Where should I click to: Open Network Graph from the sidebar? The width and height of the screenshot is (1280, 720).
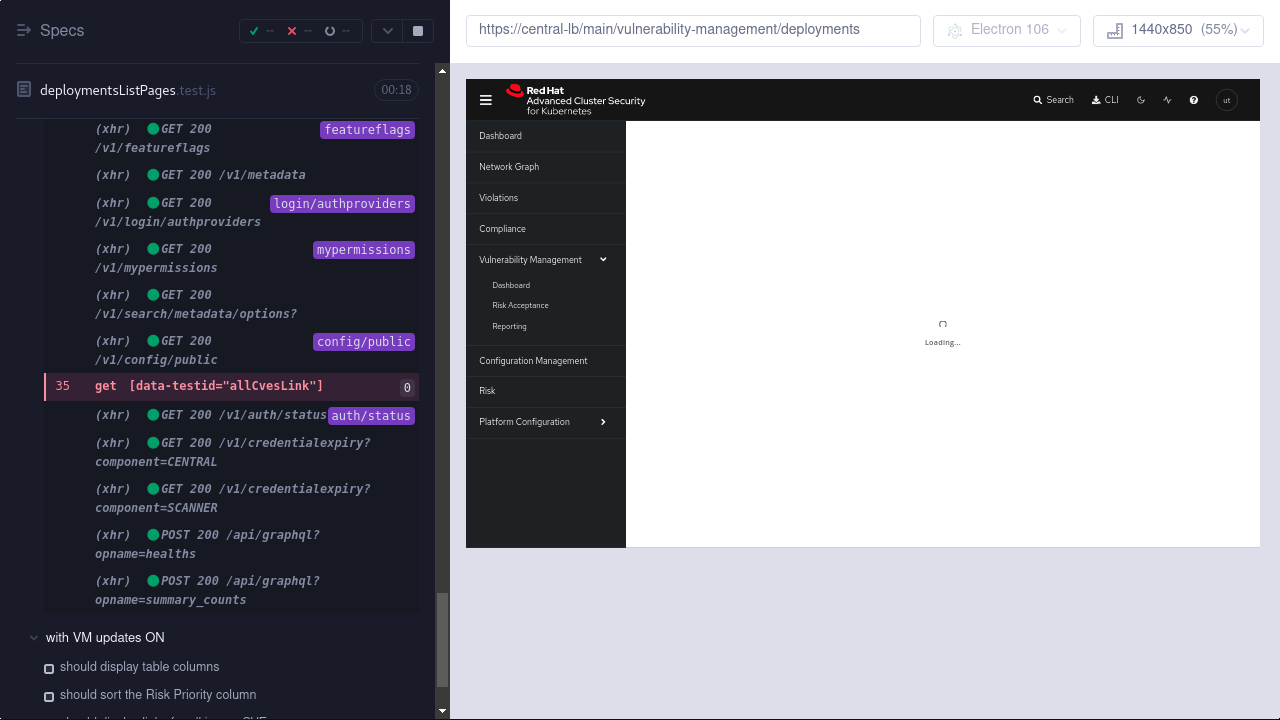(x=546, y=167)
